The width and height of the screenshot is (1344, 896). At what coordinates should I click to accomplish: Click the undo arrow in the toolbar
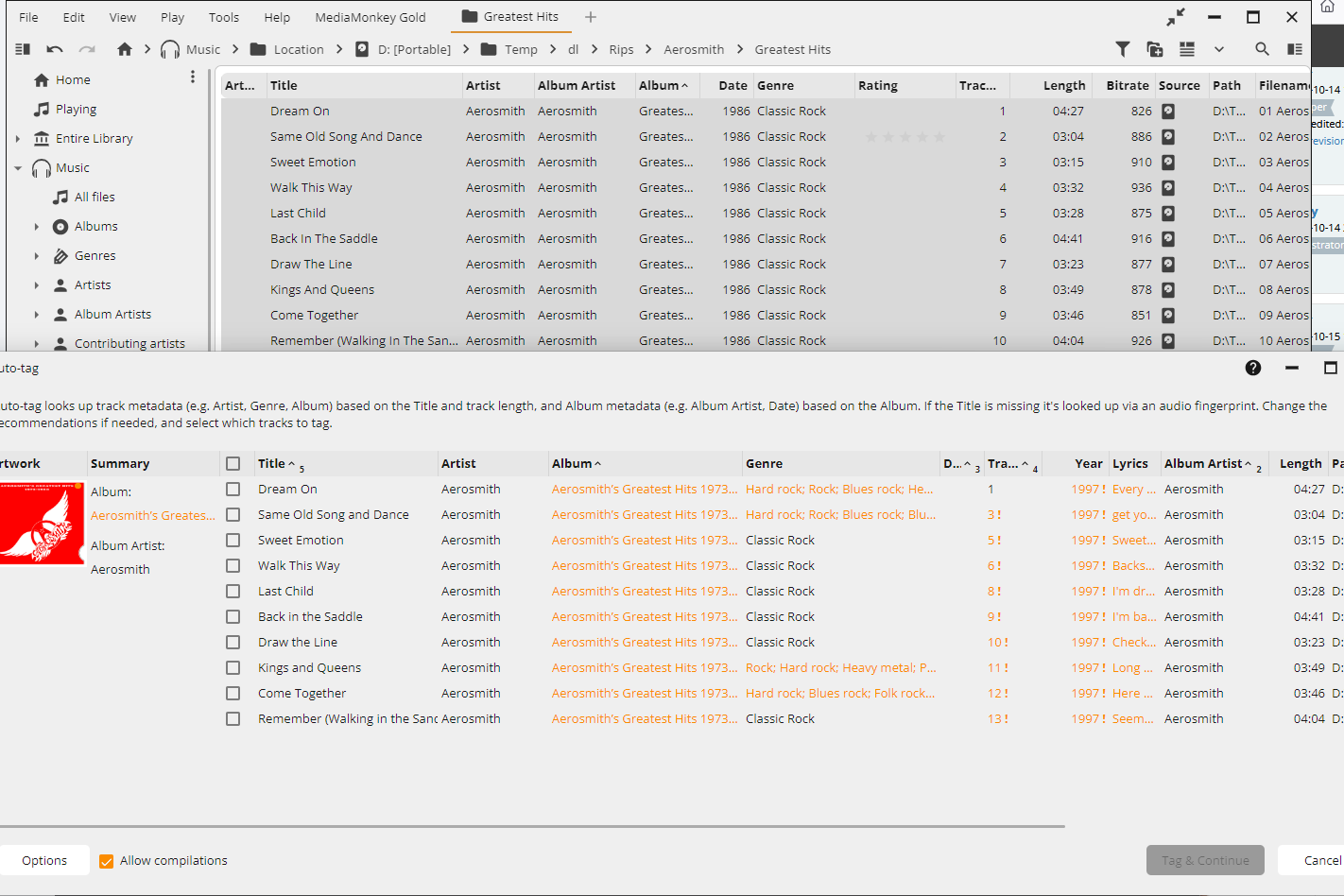(55, 49)
